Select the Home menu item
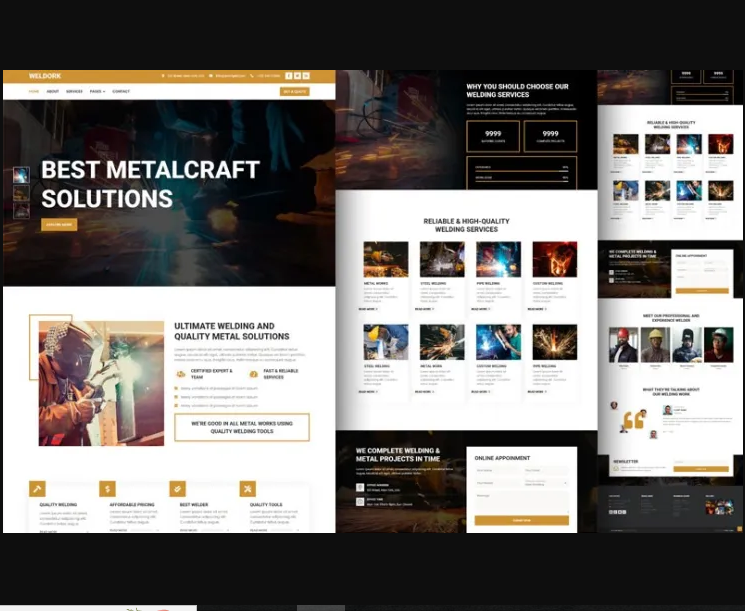This screenshot has height=611, width=745. pyautogui.click(x=34, y=92)
